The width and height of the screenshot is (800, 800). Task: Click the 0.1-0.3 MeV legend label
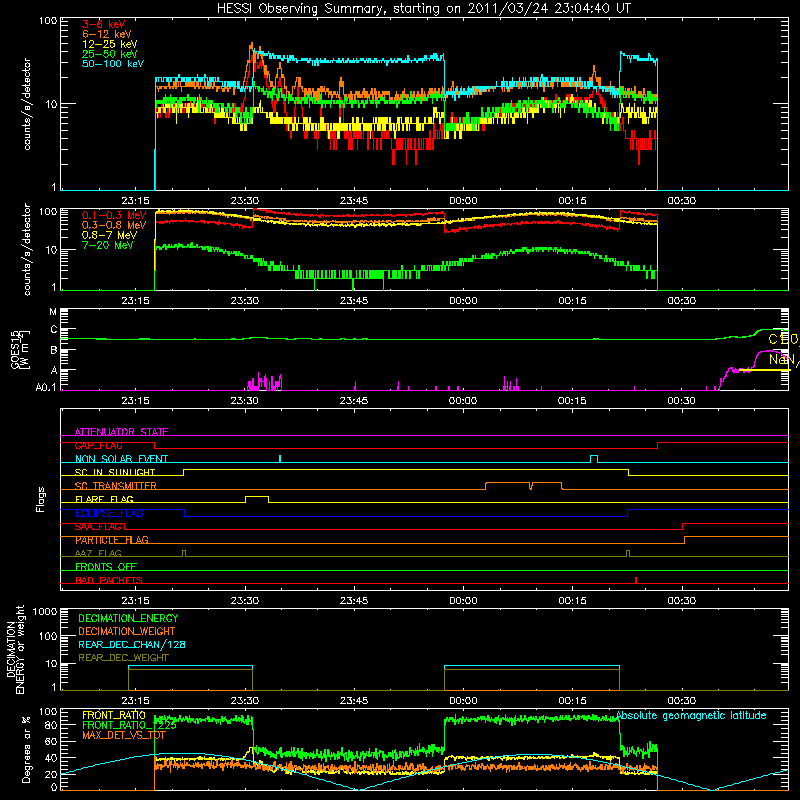click(114, 215)
